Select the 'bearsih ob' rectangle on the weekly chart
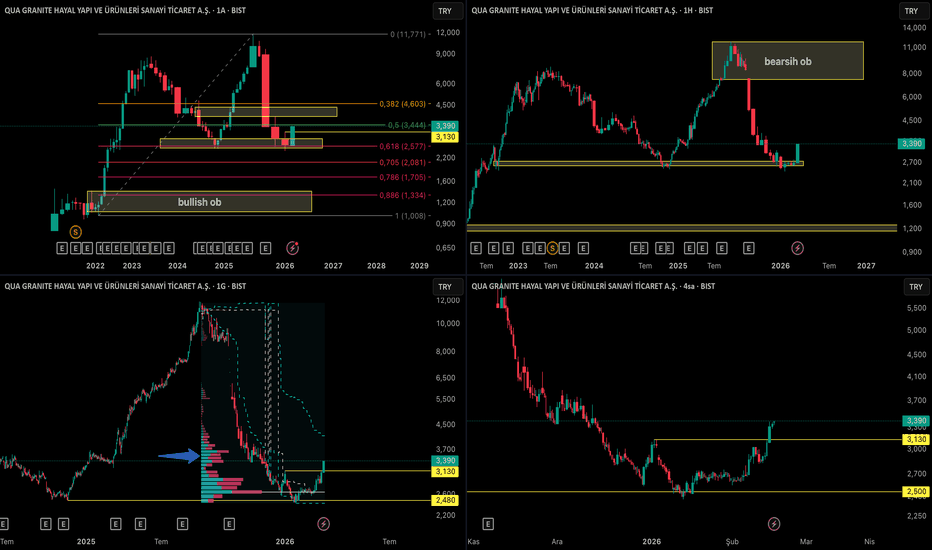 click(x=788, y=61)
